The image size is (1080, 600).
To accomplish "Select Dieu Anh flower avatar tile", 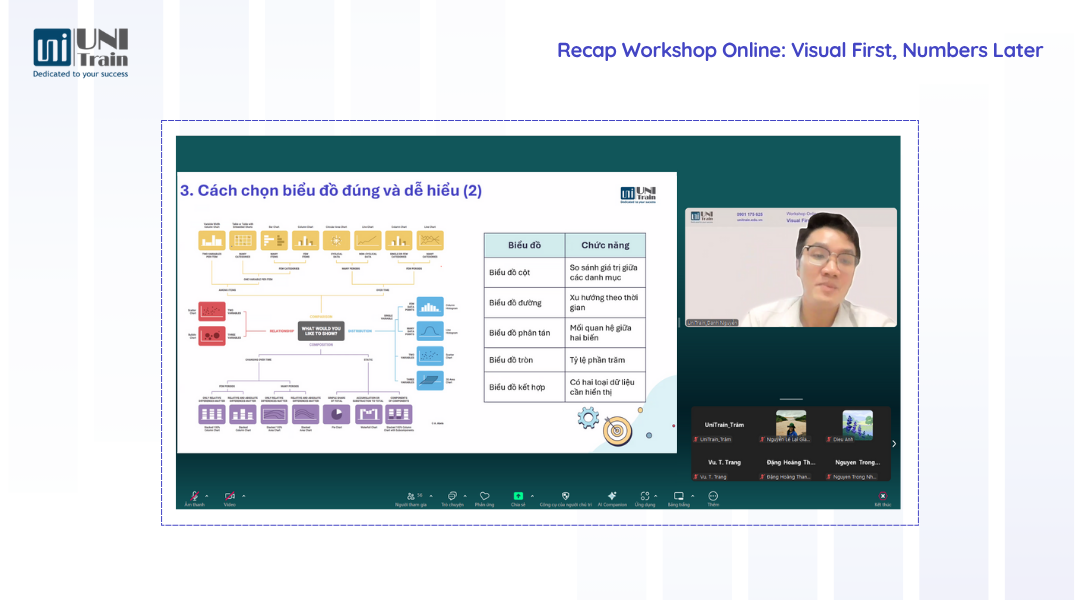I will tap(858, 426).
